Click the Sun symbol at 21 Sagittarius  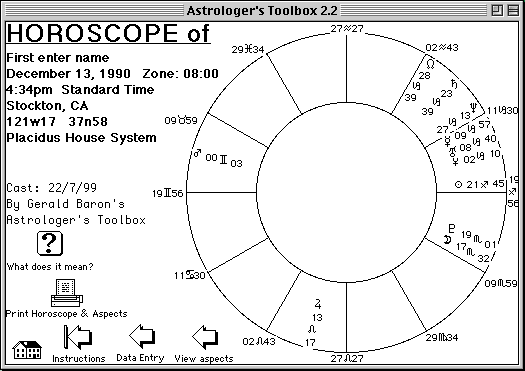(458, 184)
